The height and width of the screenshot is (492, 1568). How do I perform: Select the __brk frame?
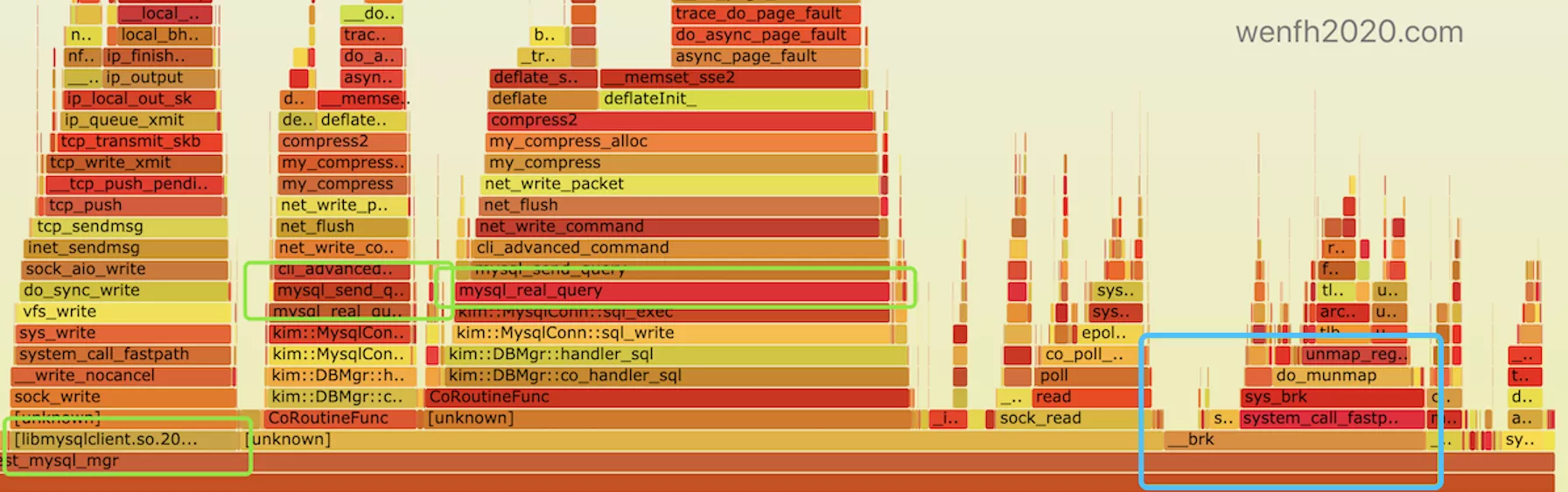1295,439
